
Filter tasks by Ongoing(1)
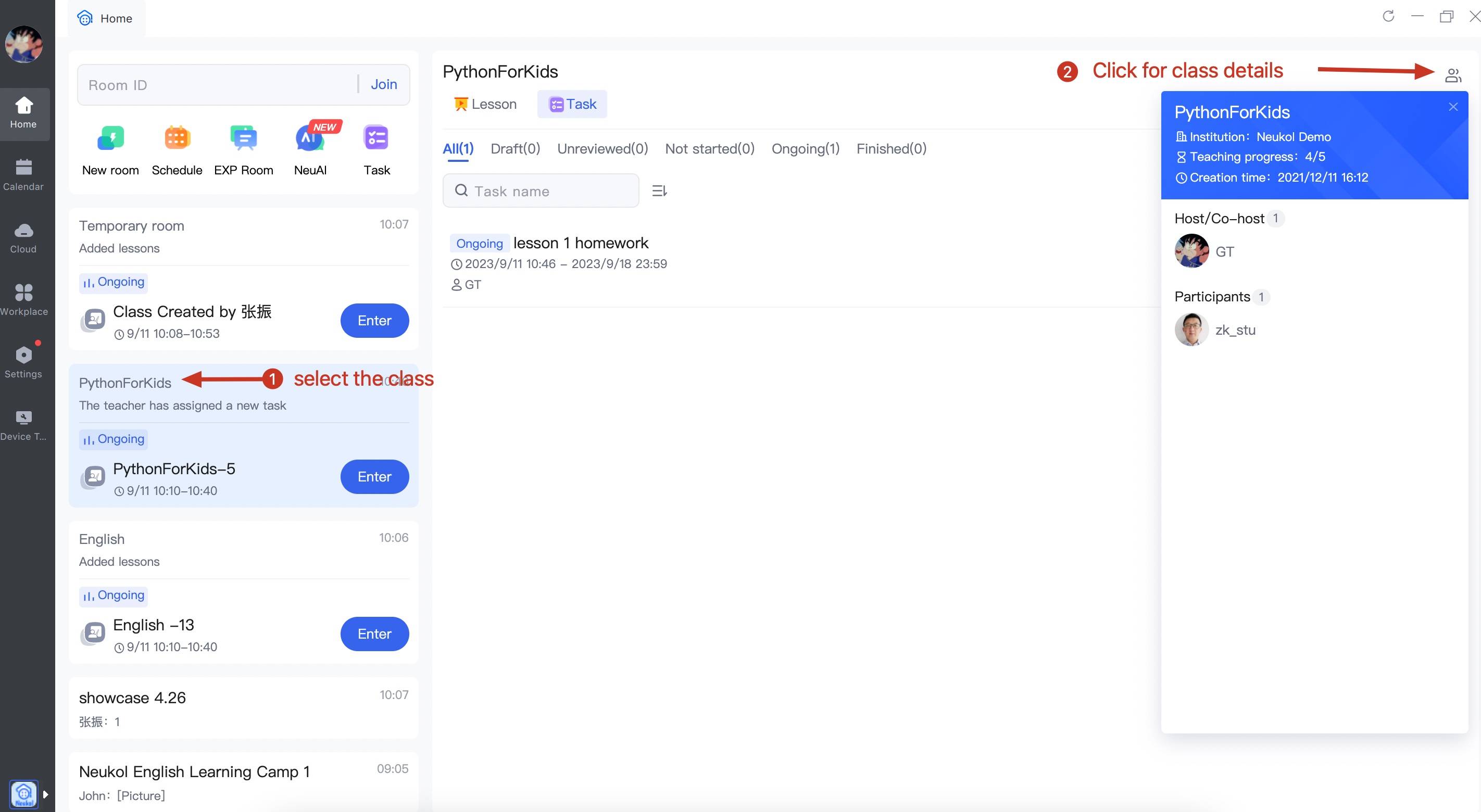pos(805,149)
